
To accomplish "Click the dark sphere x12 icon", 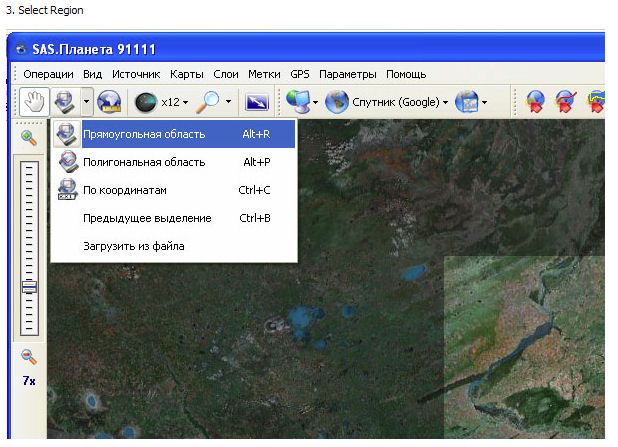I will coord(146,102).
